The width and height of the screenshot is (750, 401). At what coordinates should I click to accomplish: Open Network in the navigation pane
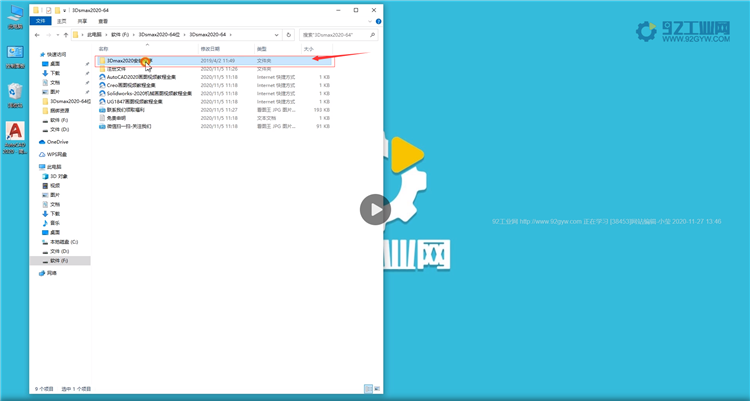[x=48, y=273]
